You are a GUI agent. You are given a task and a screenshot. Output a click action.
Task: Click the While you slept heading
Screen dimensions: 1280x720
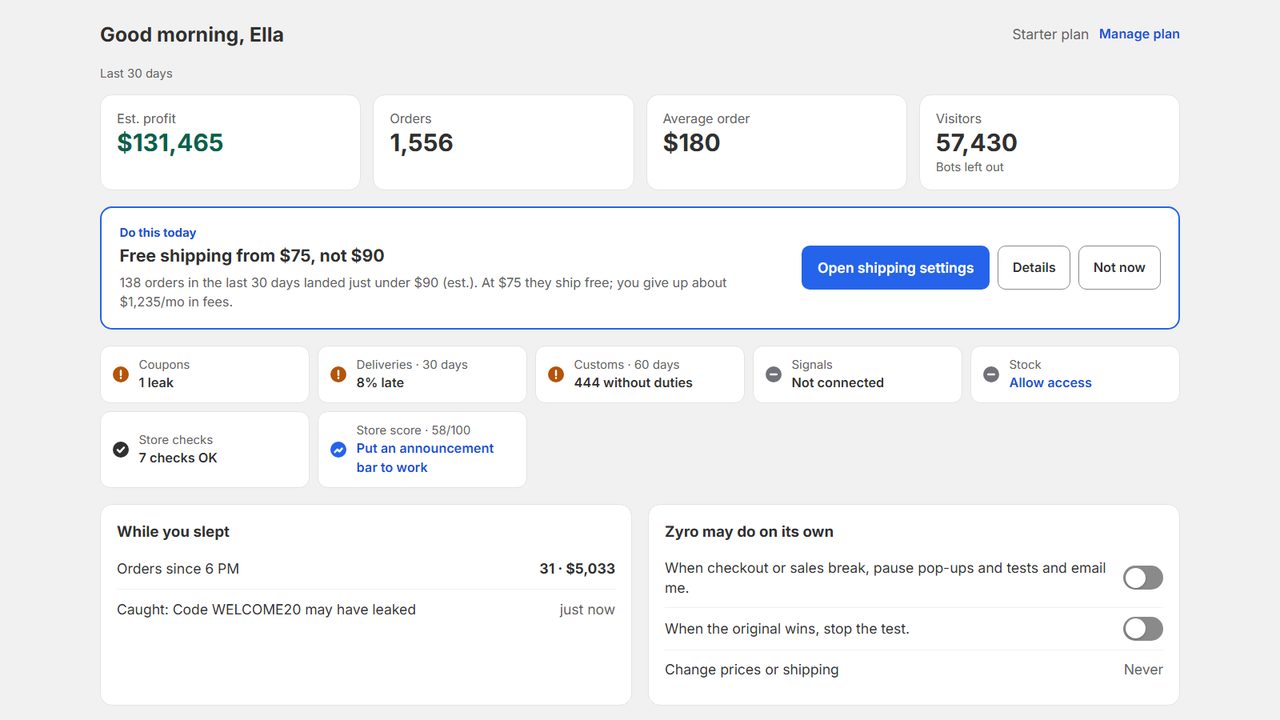[x=173, y=532]
